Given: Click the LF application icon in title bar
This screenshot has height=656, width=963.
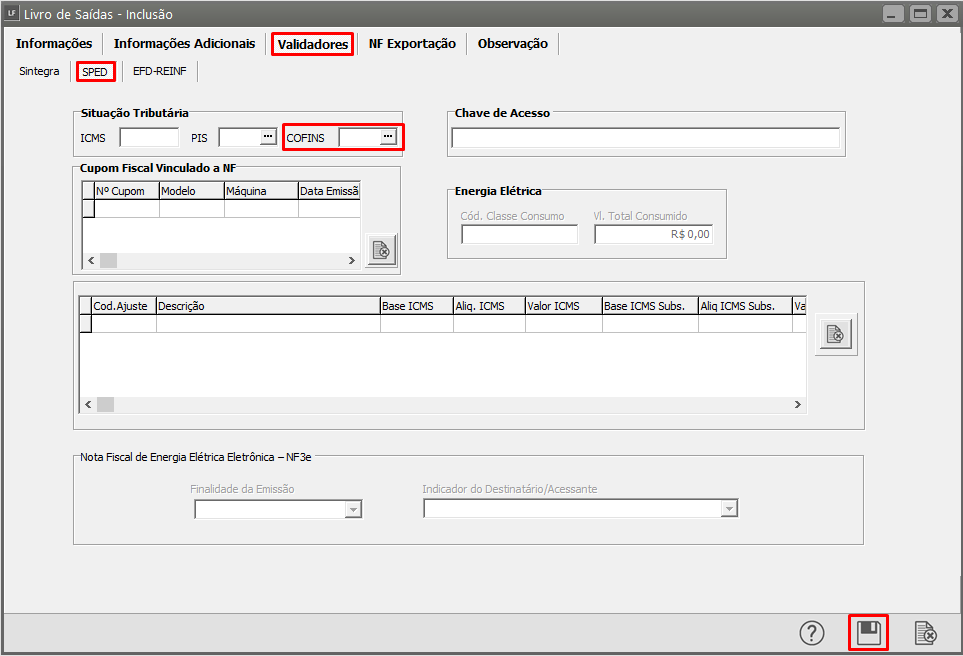Looking at the screenshot, I should pos(11,13).
